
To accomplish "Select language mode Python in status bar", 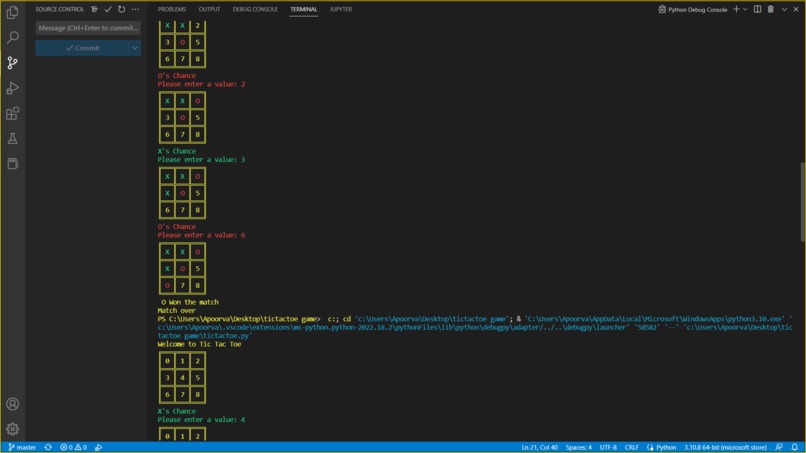I will click(662, 447).
